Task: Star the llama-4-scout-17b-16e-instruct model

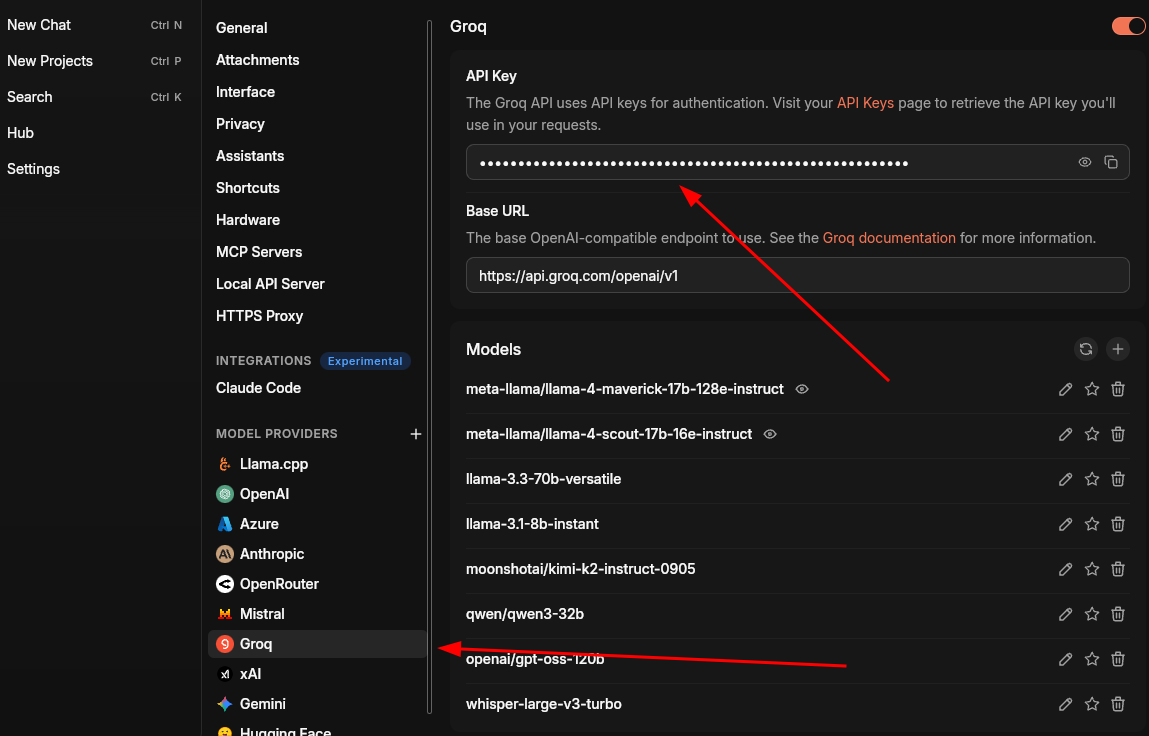Action: tap(1092, 434)
